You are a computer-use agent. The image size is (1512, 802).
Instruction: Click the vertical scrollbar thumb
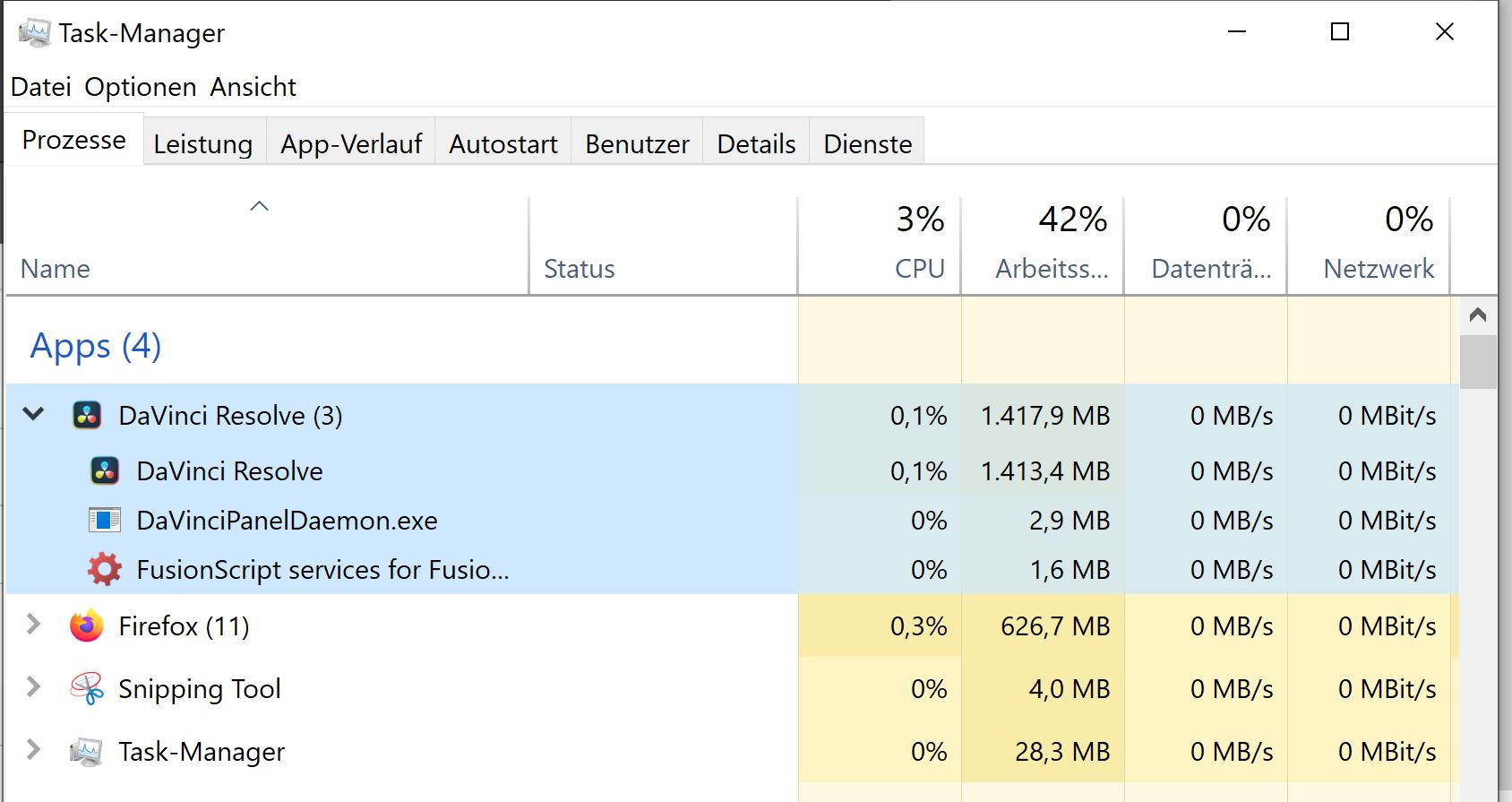(1478, 362)
